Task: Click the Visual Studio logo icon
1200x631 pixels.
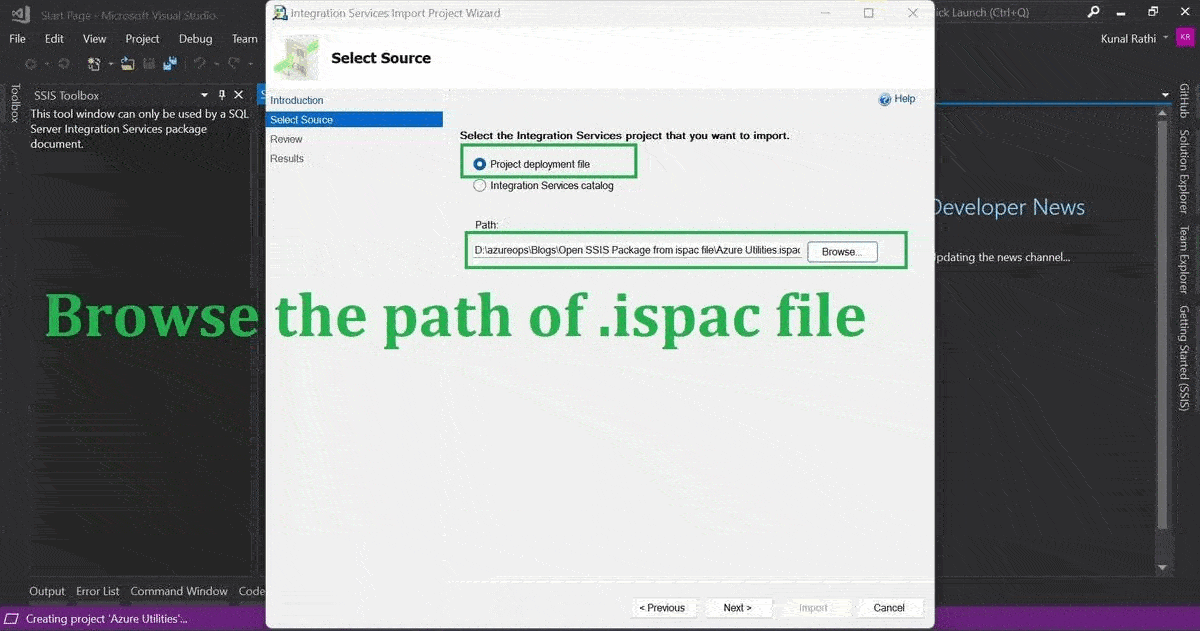Action: pos(20,14)
